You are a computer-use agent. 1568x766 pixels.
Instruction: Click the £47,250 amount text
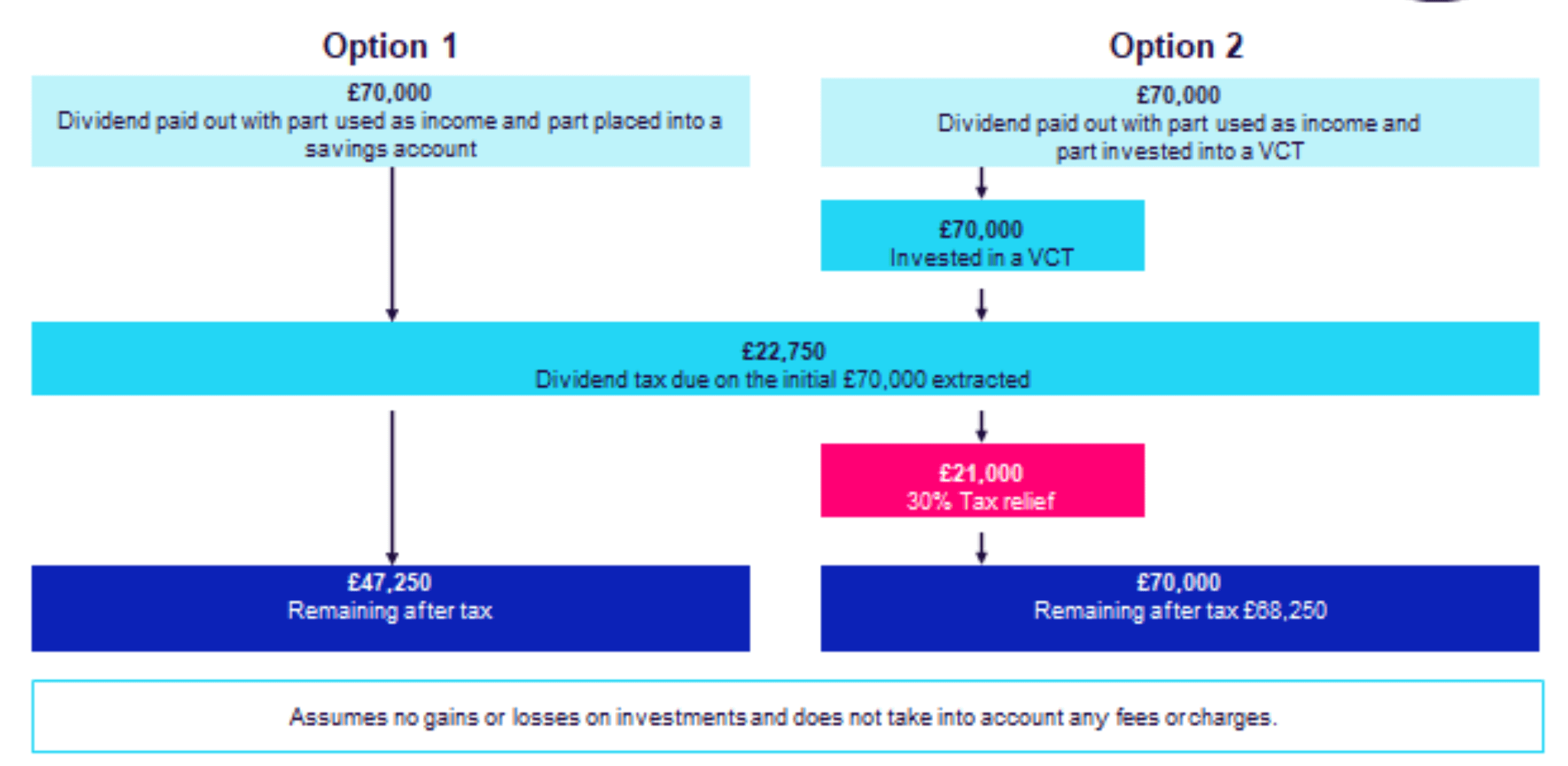click(389, 583)
